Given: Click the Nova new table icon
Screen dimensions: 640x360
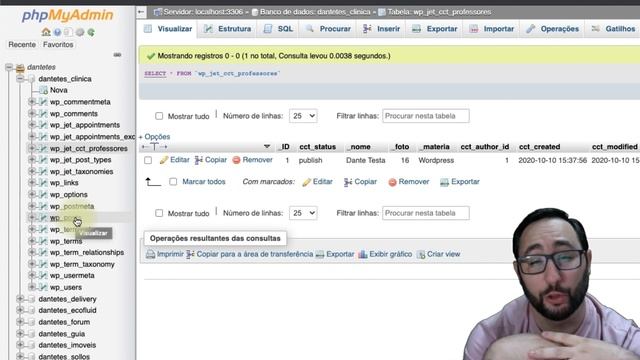Looking at the screenshot, I should 43,90.
